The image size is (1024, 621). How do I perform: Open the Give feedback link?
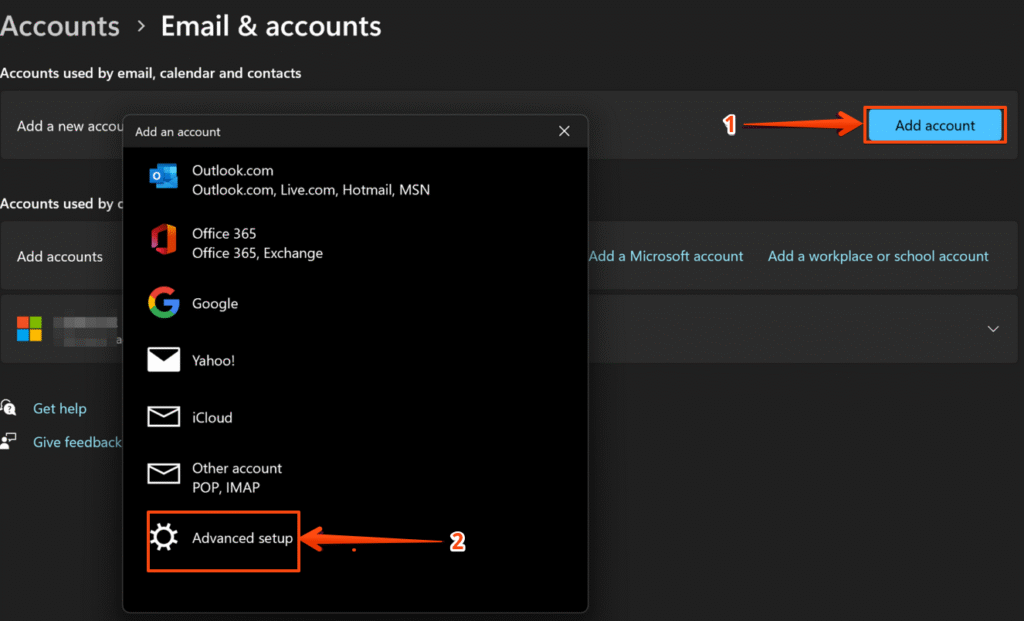77,442
